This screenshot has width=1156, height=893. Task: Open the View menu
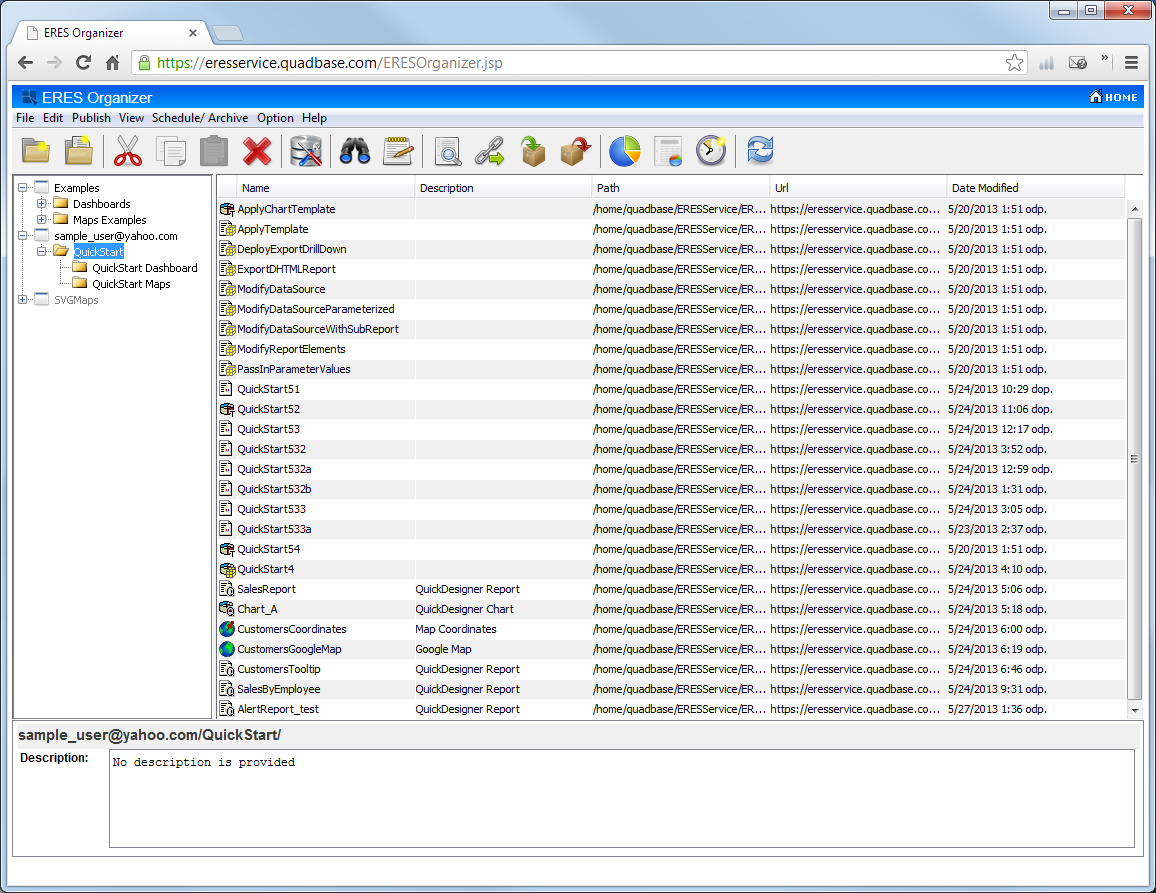(x=131, y=118)
